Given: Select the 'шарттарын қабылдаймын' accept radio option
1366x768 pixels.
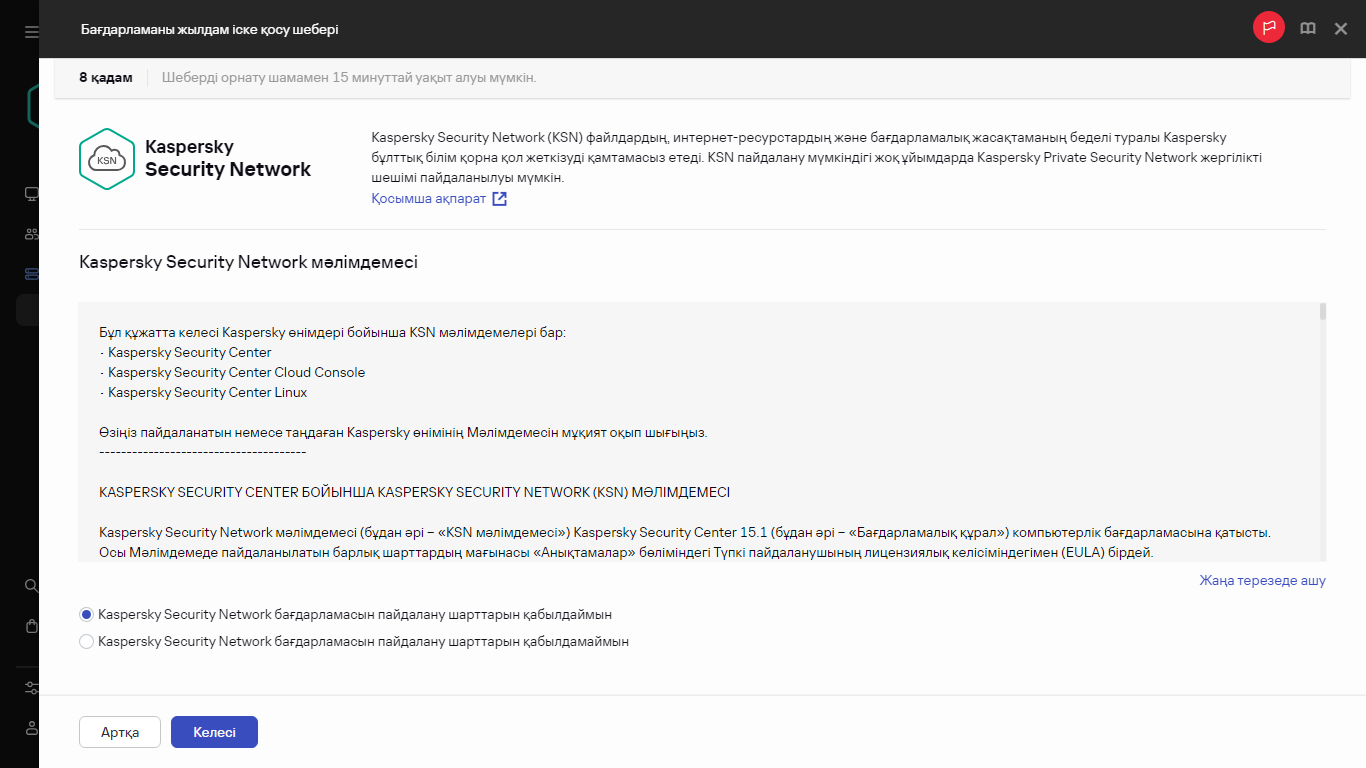Looking at the screenshot, I should pos(87,615).
